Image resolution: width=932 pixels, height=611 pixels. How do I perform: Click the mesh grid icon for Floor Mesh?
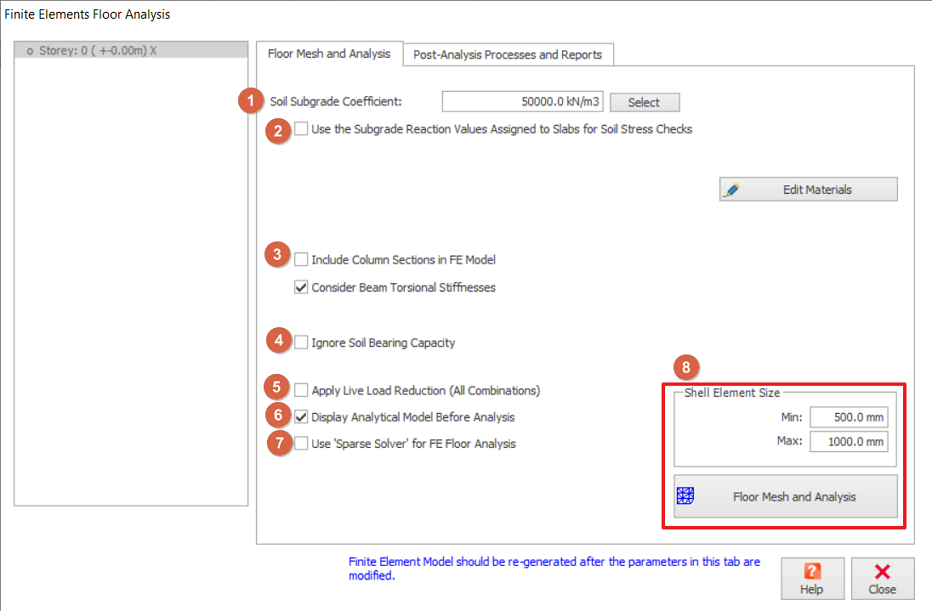click(x=686, y=496)
